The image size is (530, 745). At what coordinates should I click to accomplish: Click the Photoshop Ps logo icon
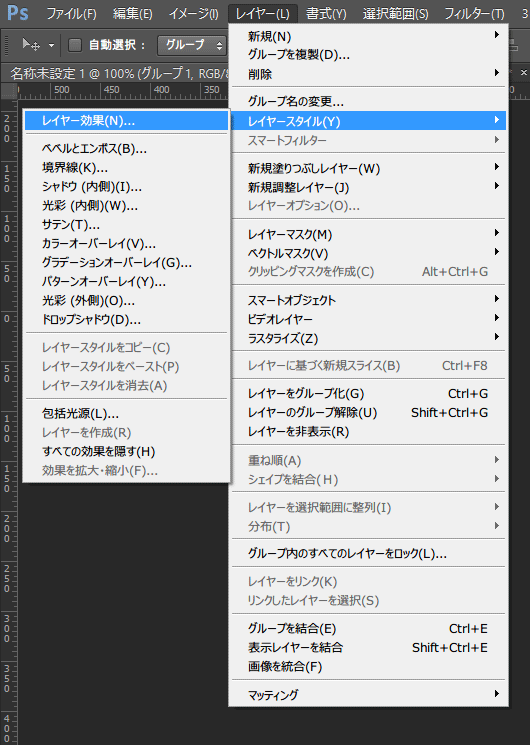[x=18, y=13]
